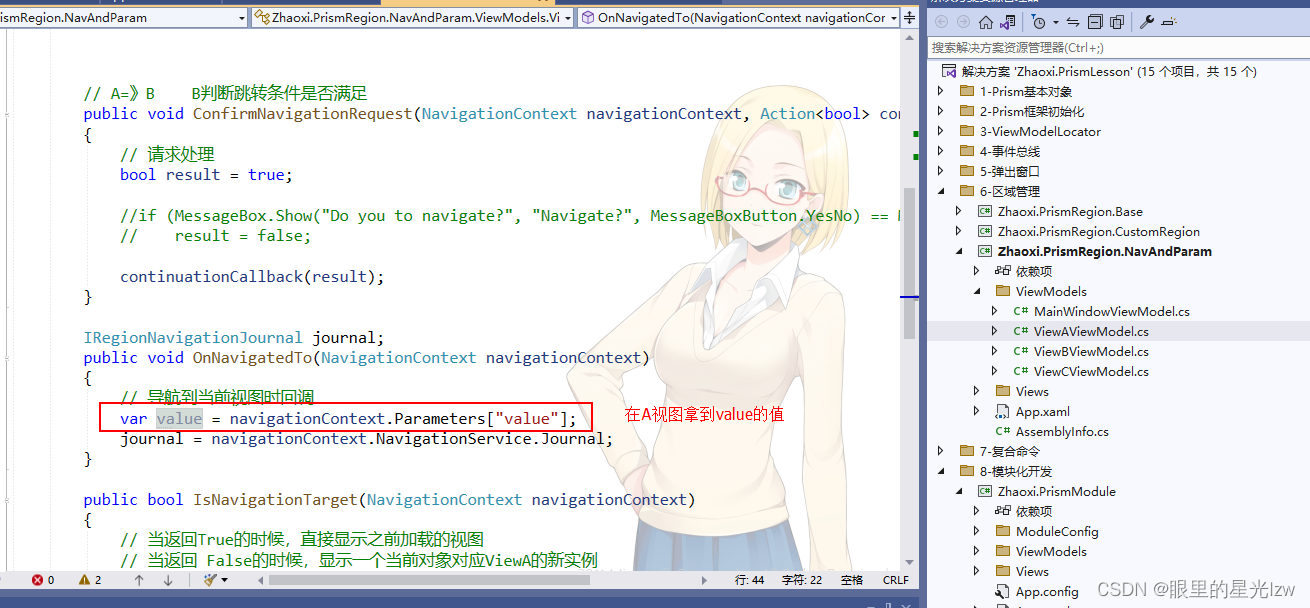Open the pending changes filter clock icon
The height and width of the screenshot is (608, 1310).
click(x=1038, y=22)
